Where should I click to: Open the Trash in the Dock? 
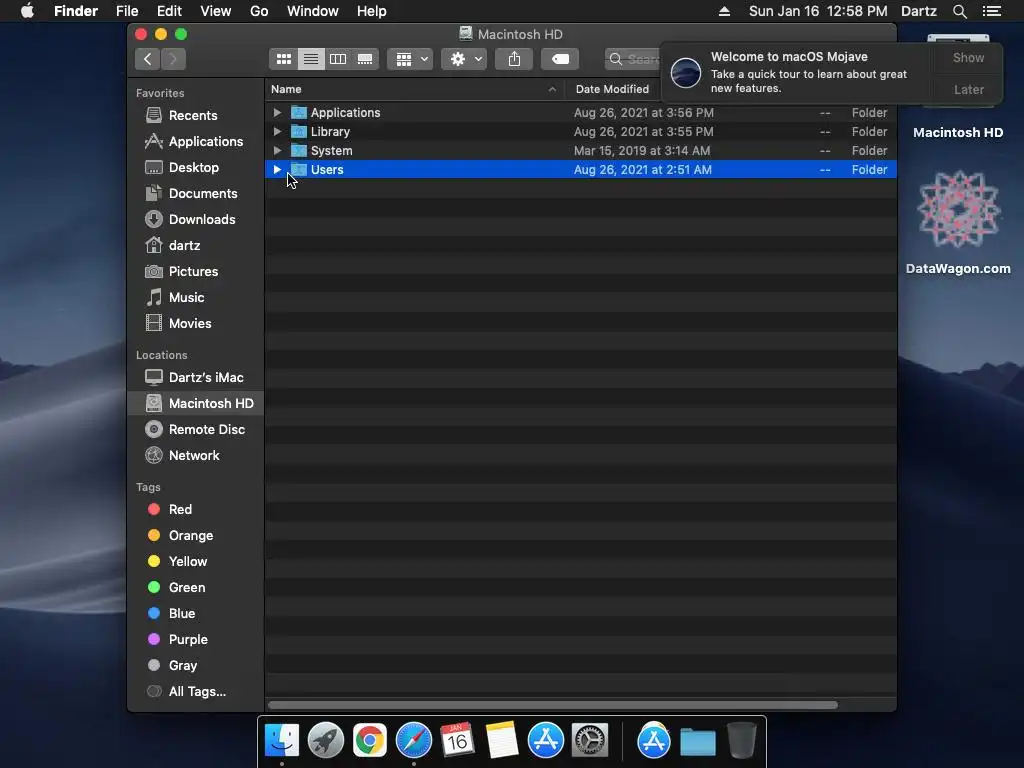pyautogui.click(x=742, y=740)
